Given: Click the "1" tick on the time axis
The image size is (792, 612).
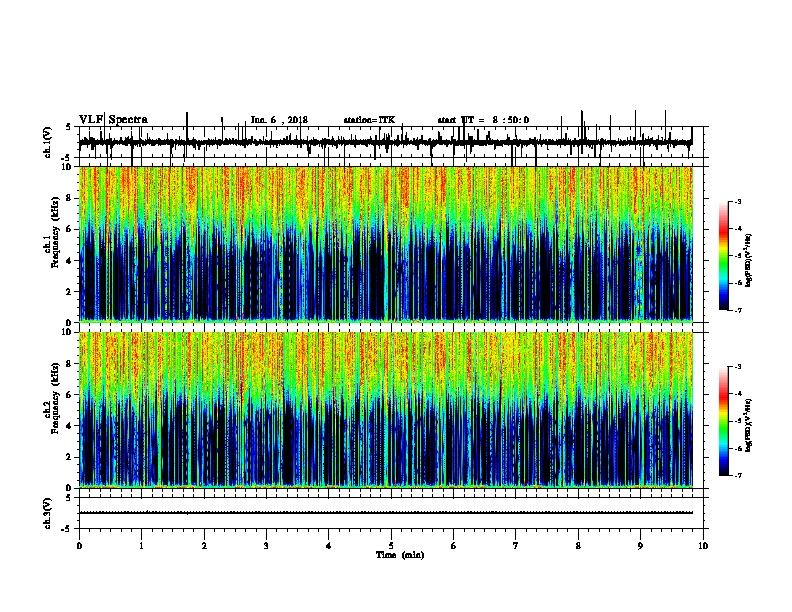Looking at the screenshot, I should (x=141, y=546).
